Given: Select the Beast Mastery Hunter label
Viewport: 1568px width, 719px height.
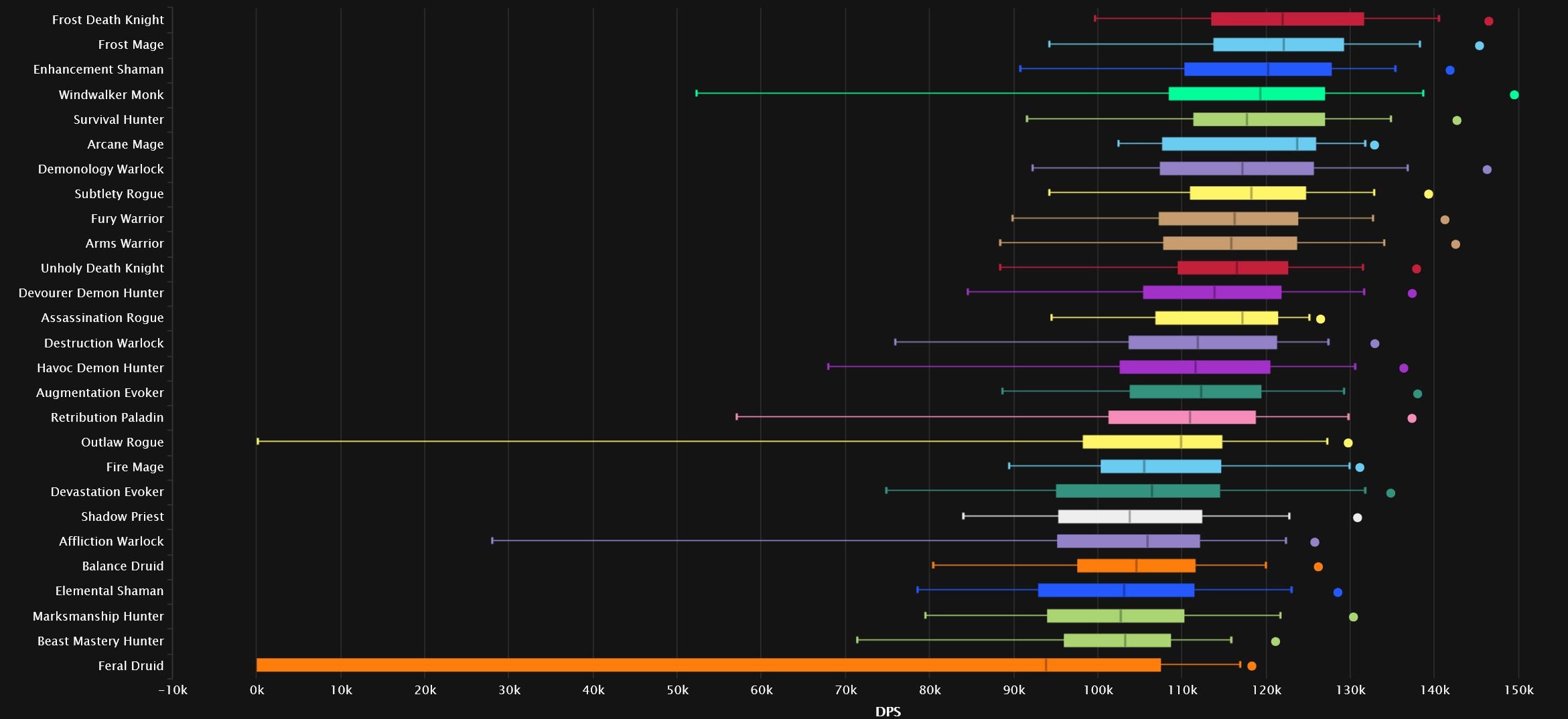Looking at the screenshot, I should tap(100, 641).
